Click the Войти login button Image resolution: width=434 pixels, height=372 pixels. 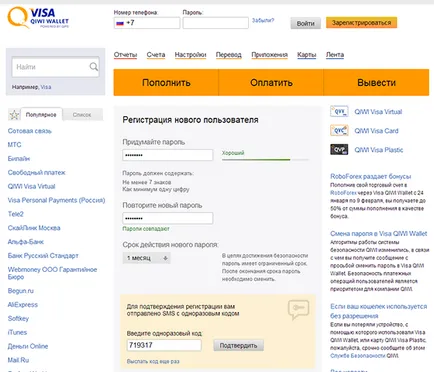(x=305, y=23)
